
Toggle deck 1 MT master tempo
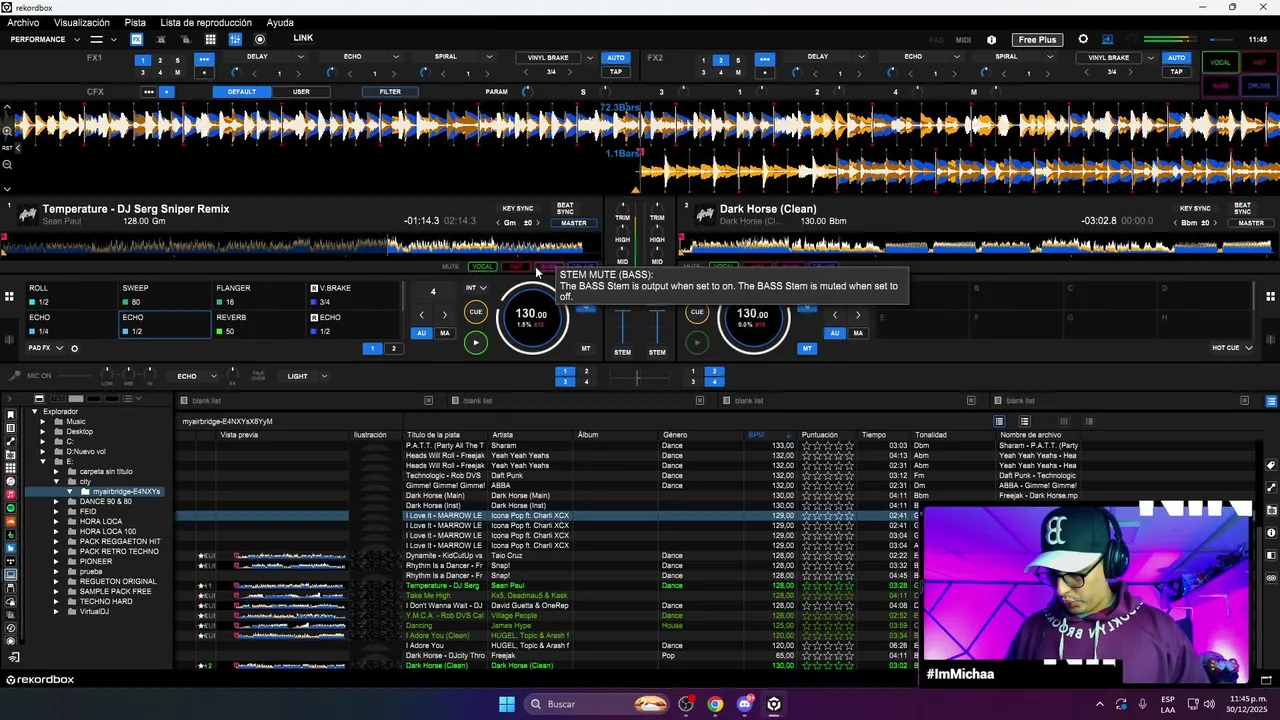pyautogui.click(x=586, y=349)
